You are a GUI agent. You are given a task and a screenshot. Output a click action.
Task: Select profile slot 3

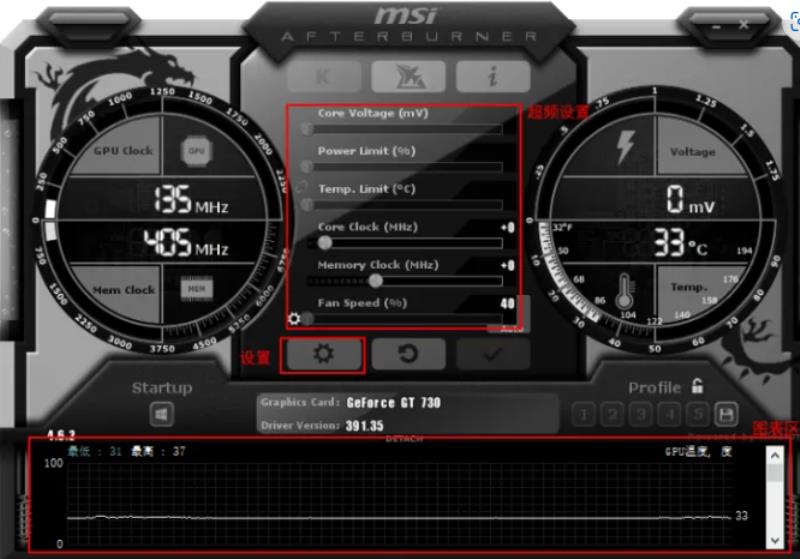click(641, 414)
